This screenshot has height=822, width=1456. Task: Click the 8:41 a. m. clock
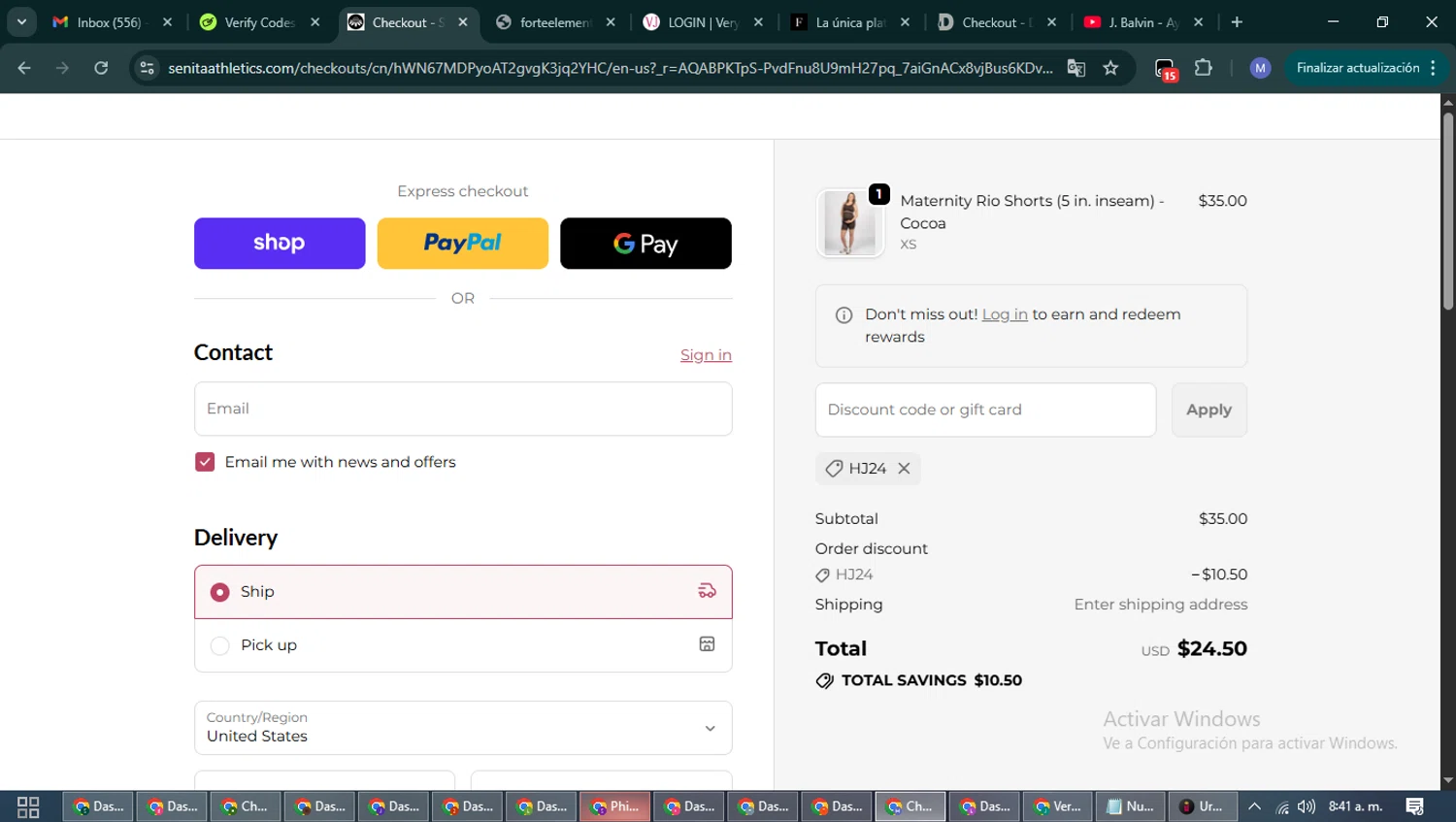(x=1355, y=806)
